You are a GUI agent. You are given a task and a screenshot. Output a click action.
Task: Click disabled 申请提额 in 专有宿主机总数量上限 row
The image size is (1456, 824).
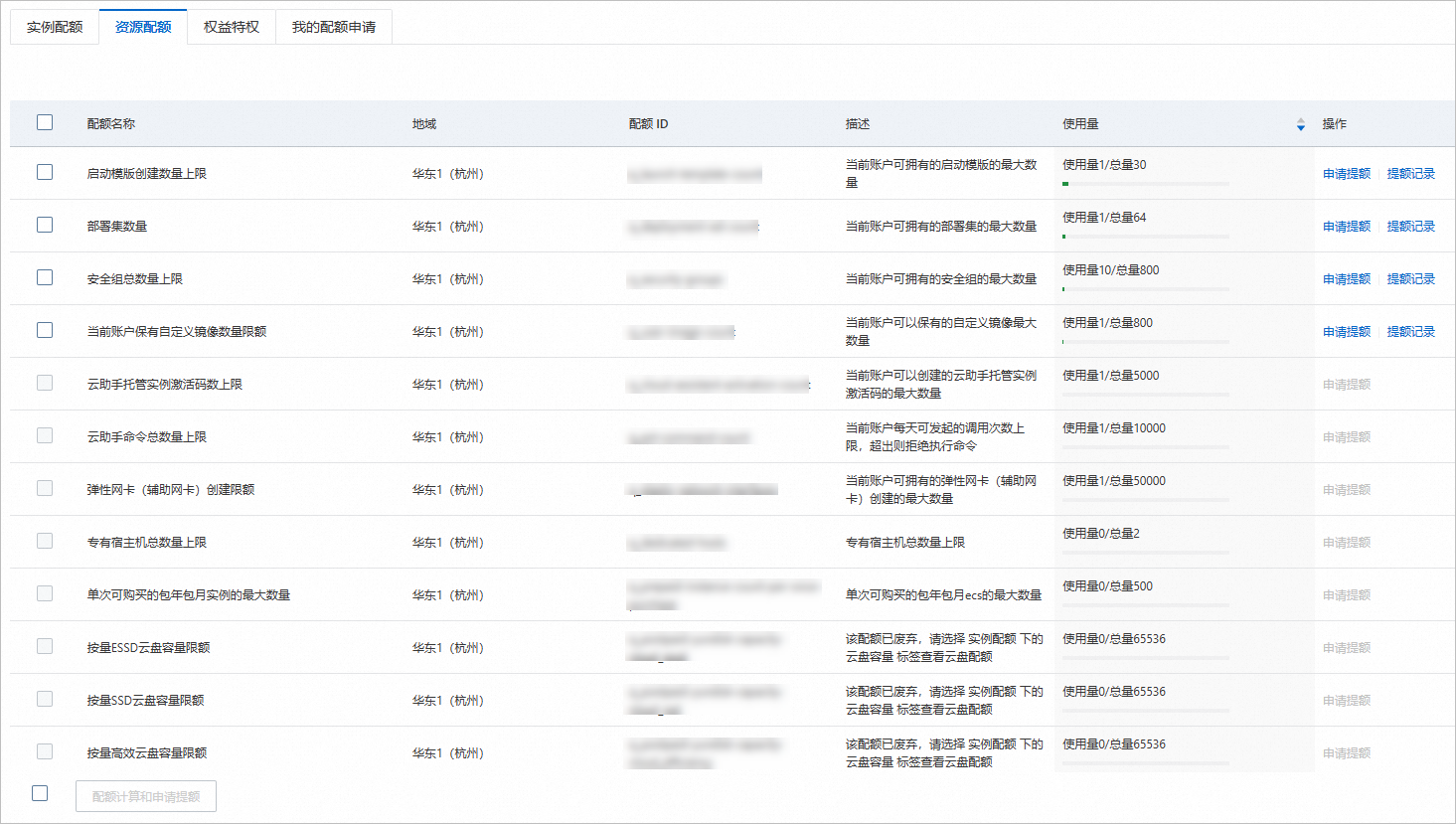1347,543
